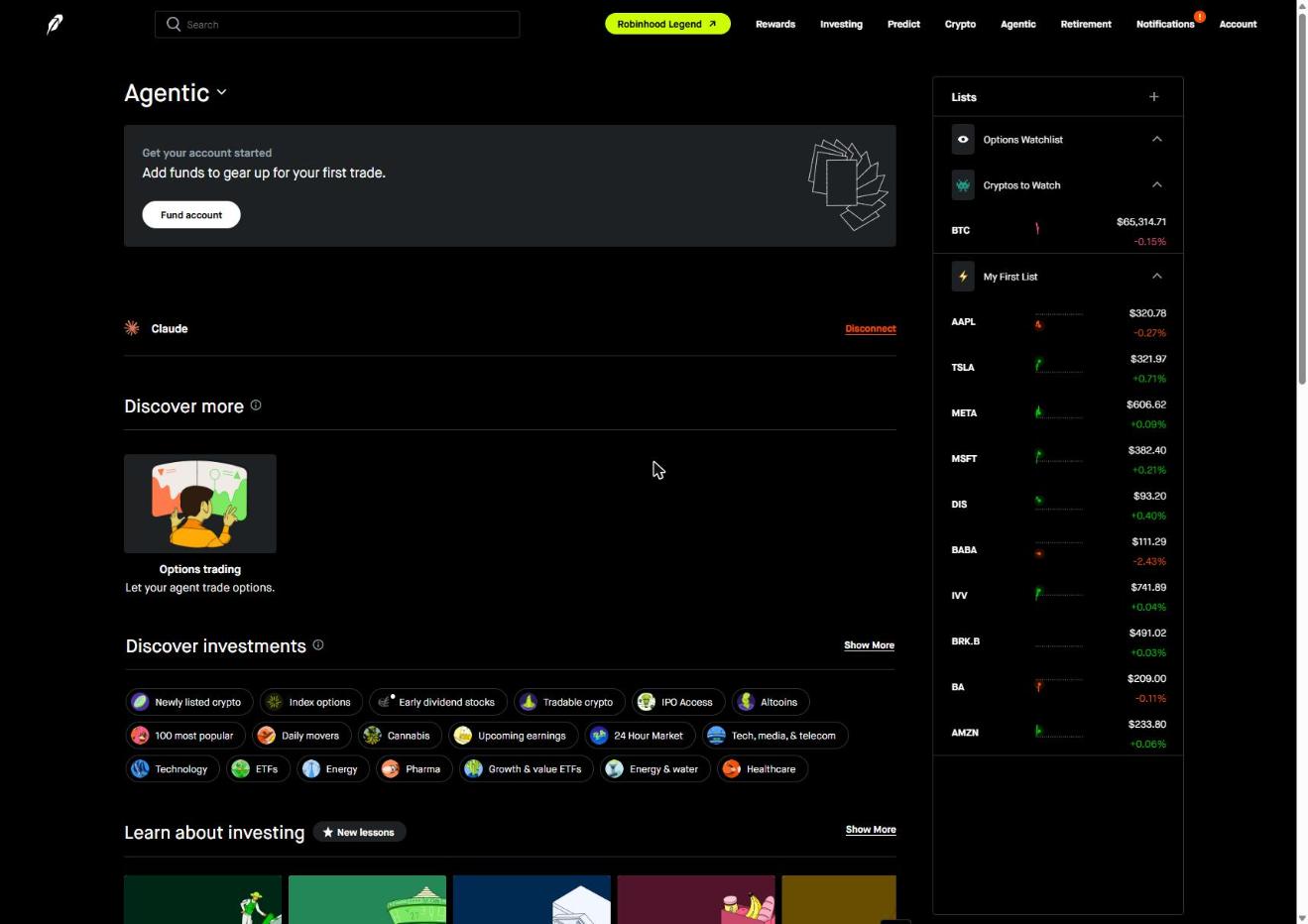Show More under Discover investments
This screenshot has width=1308, height=924.
(869, 645)
